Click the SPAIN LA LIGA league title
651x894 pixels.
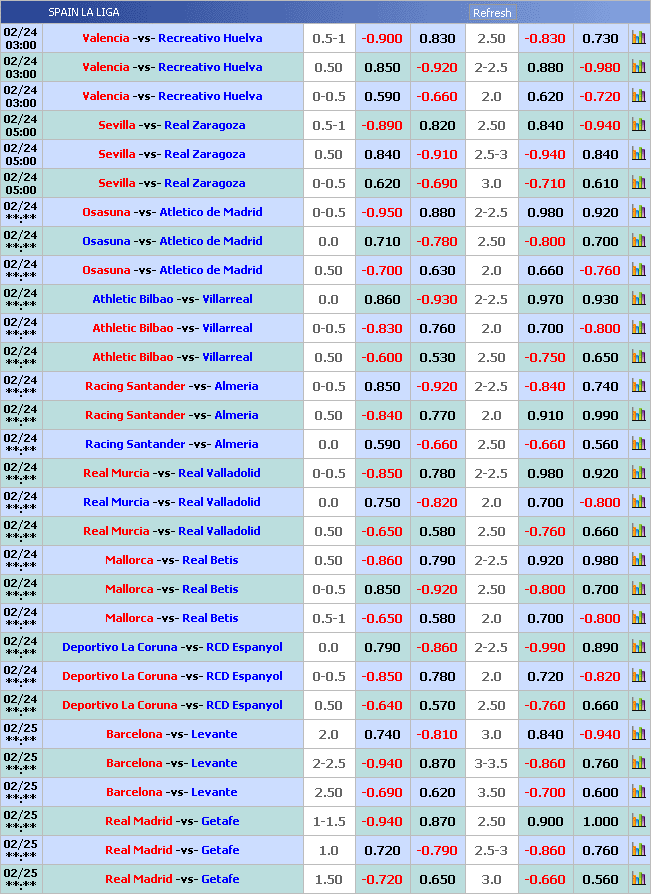[84, 12]
